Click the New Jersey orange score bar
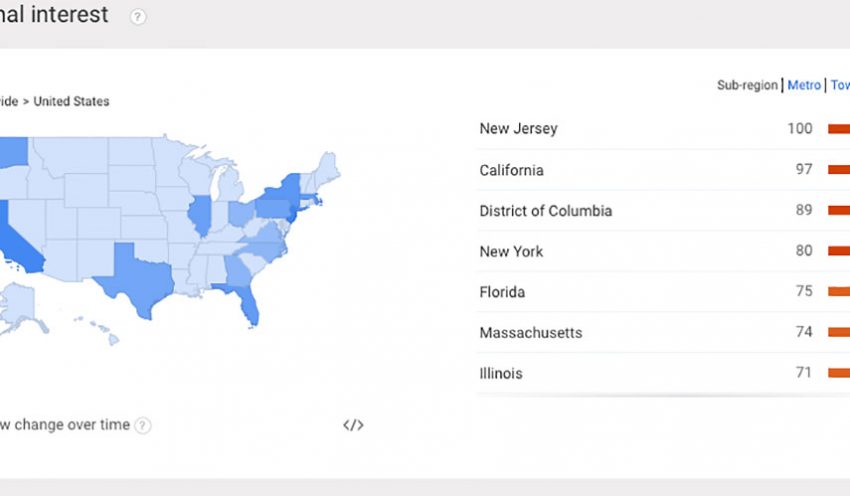The width and height of the screenshot is (850, 496). (838, 129)
